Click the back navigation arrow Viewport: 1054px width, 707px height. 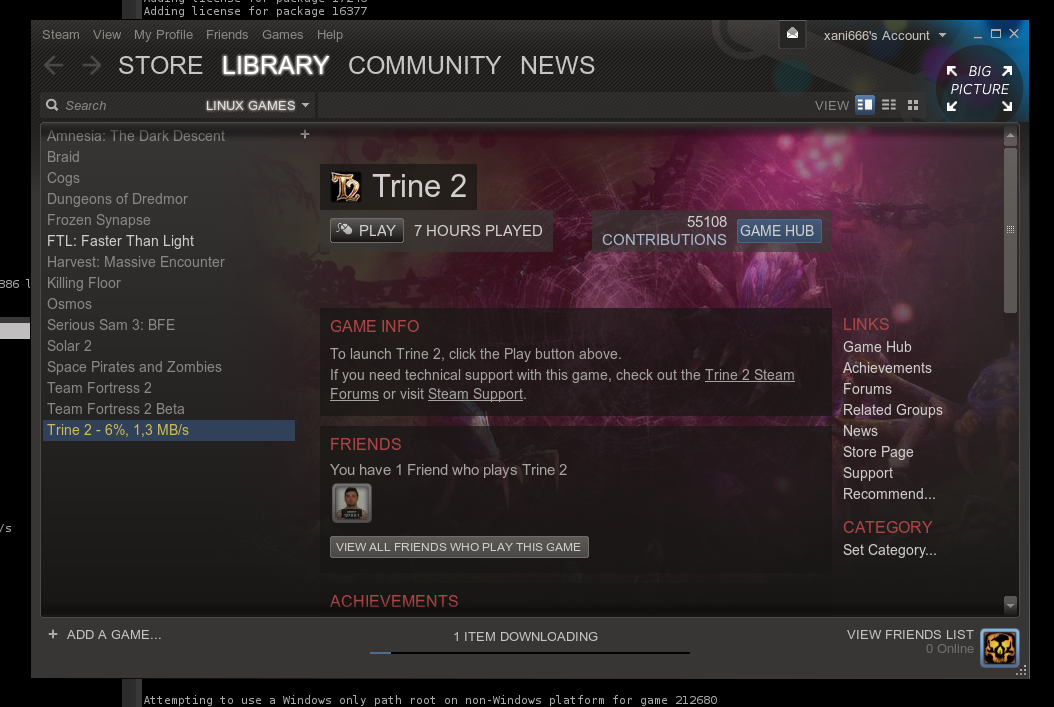pos(54,66)
